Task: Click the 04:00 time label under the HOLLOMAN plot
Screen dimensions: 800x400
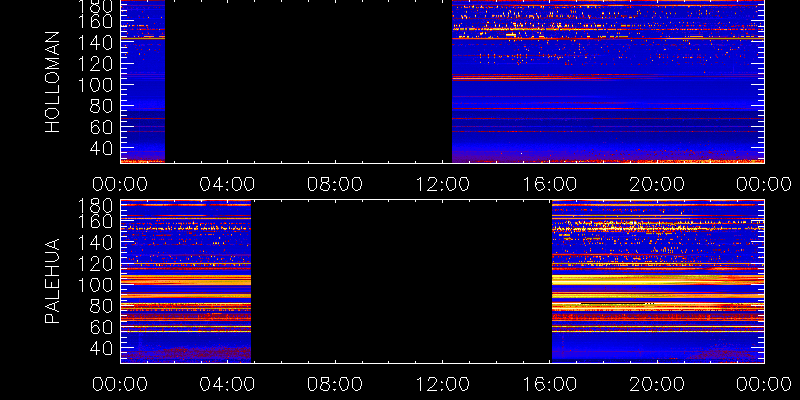Action: click(227, 184)
